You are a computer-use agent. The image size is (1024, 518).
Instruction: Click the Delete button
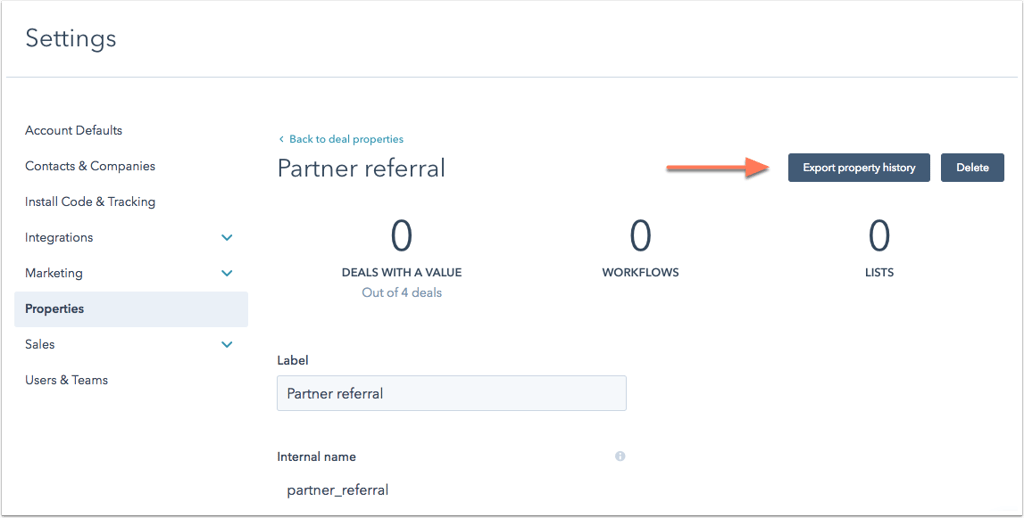(x=972, y=168)
